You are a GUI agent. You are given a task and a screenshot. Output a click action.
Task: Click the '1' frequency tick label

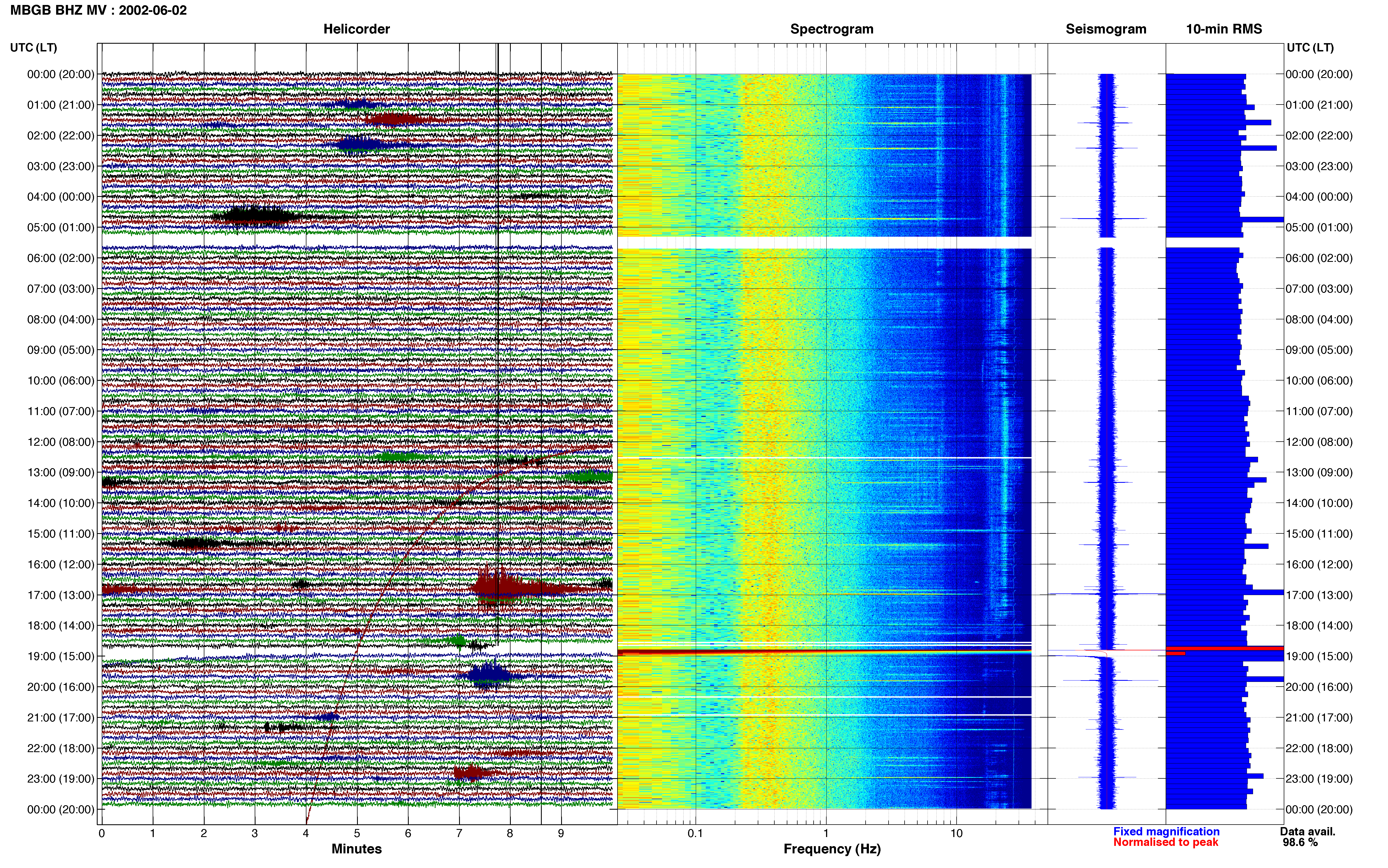pos(826,833)
